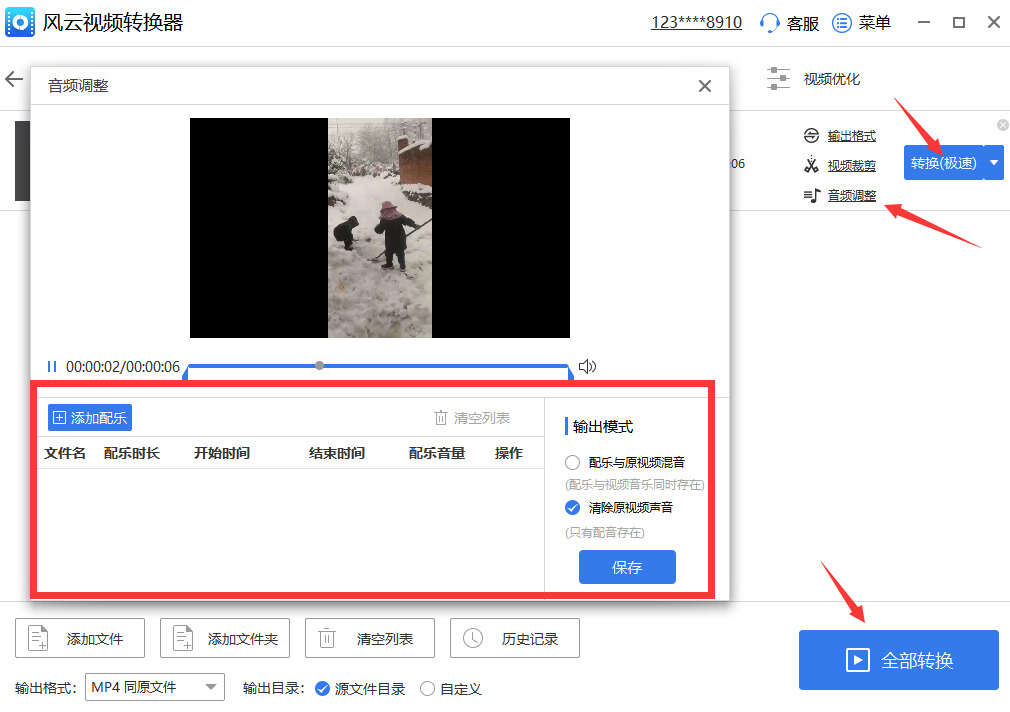The height and width of the screenshot is (712, 1010).
Task: Remove the file with the small gray x icon
Action: coord(1002,125)
